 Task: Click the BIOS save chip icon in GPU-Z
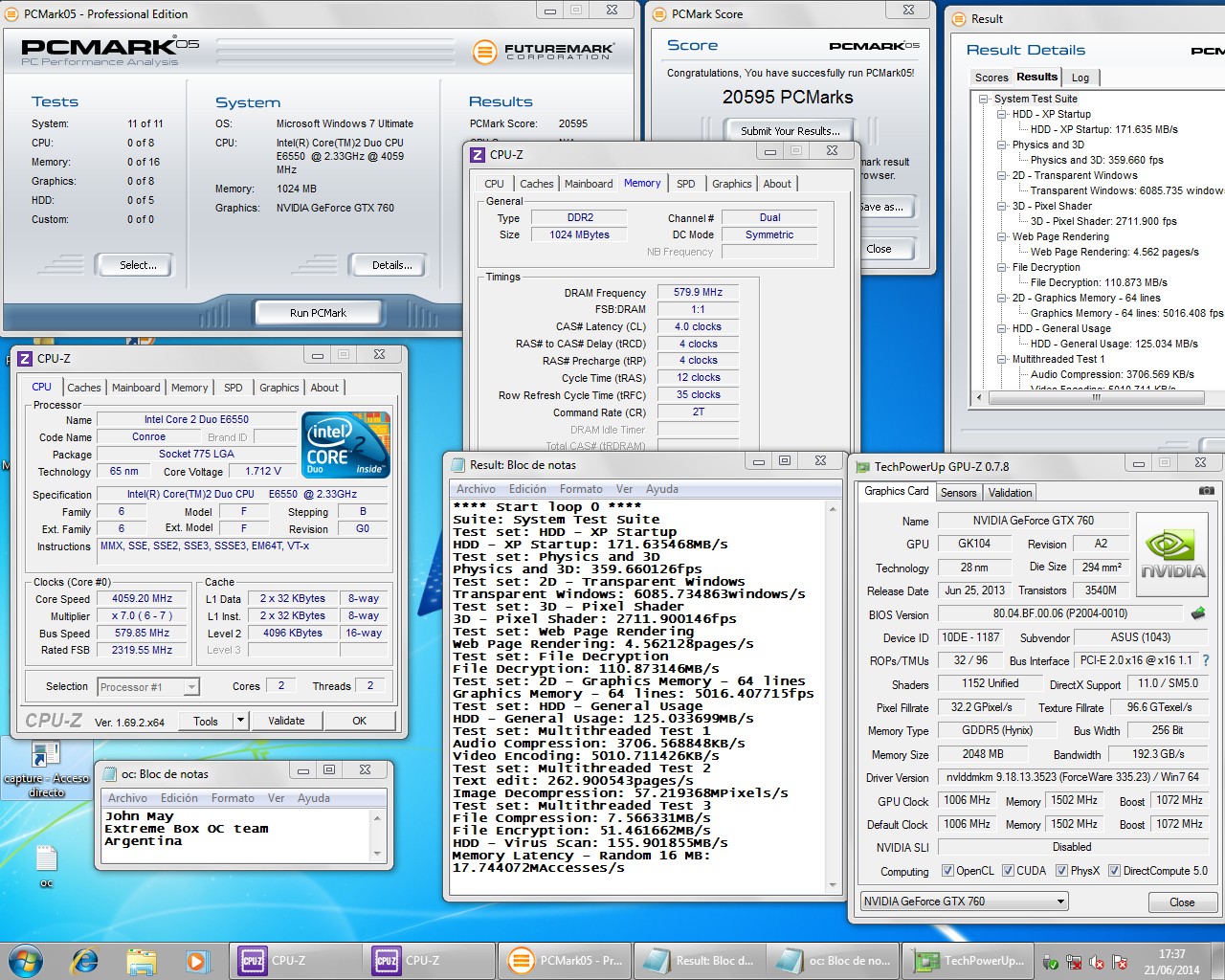pos(1197,613)
